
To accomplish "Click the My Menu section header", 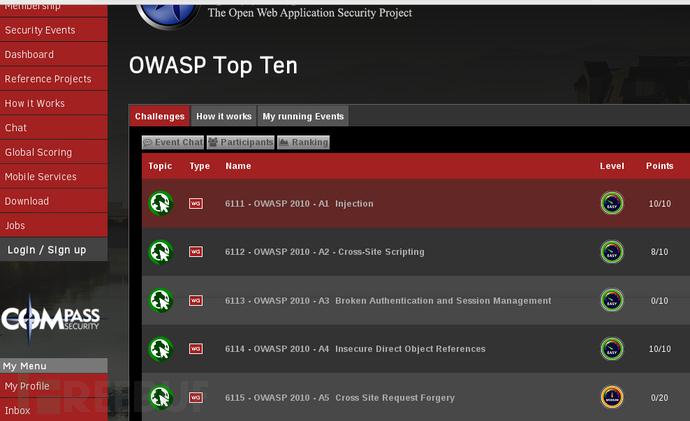I will [x=54, y=366].
